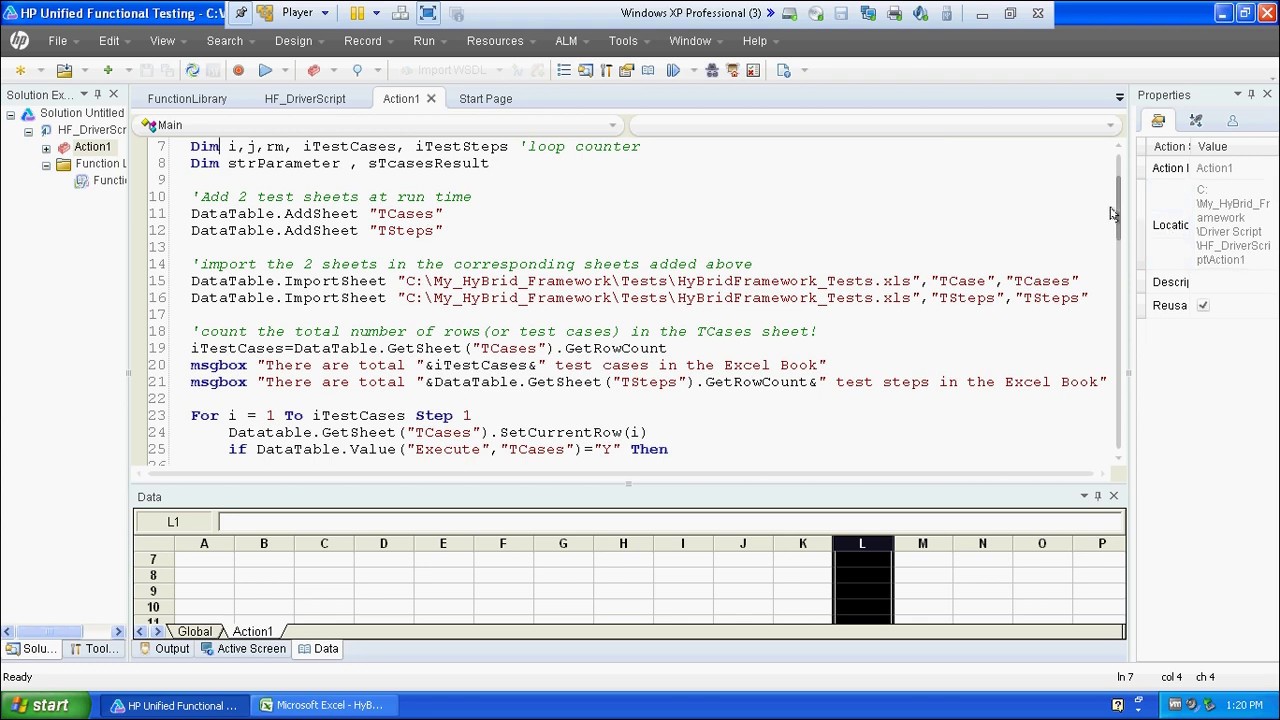1280x720 pixels.
Task: Select Action1 in the Solution Explorer tree
Action: click(x=91, y=147)
